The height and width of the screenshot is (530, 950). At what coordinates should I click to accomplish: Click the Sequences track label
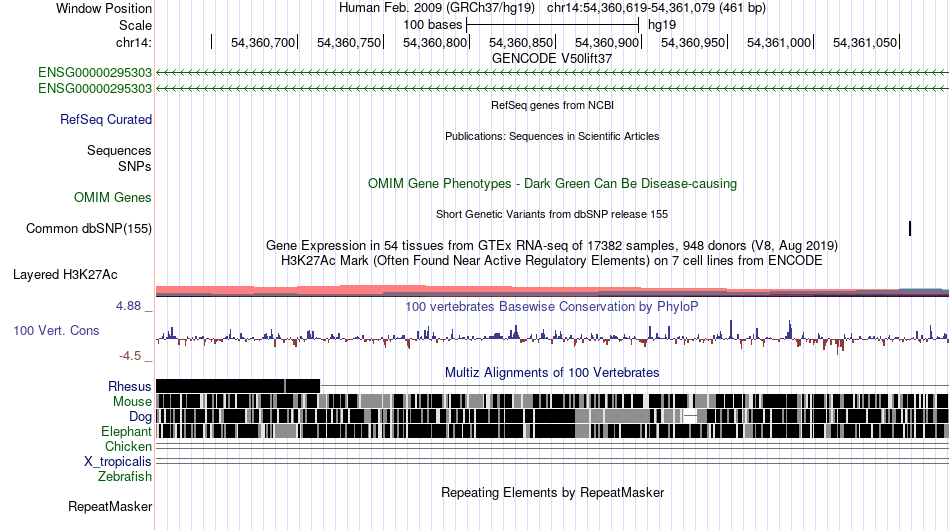pos(119,150)
